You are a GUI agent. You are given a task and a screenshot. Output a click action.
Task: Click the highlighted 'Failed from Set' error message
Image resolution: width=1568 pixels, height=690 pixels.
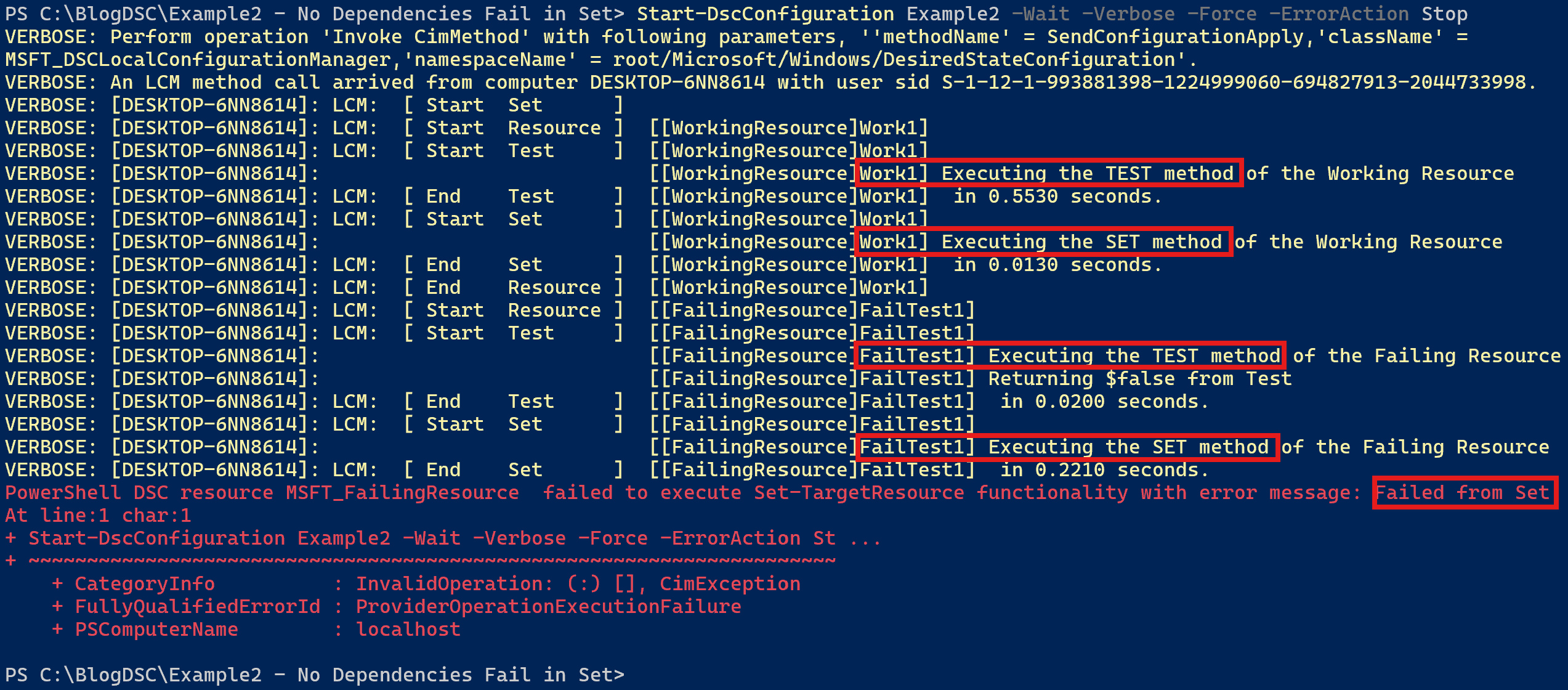(x=1463, y=492)
